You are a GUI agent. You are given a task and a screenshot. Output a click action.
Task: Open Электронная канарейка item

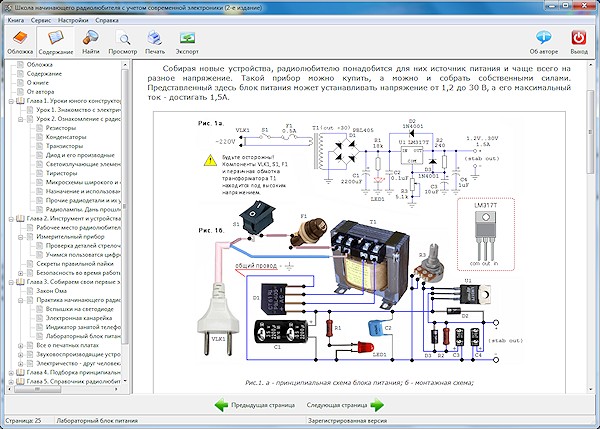click(79, 318)
